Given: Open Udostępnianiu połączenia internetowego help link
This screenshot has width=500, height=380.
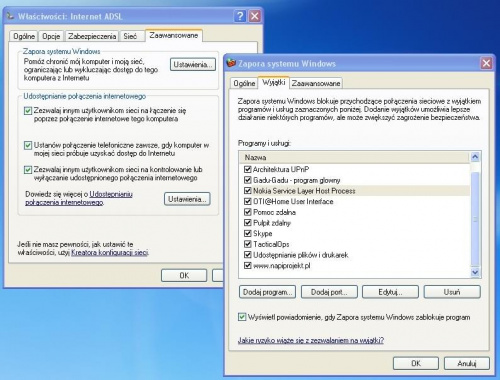Looking at the screenshot, I should 79,198.
